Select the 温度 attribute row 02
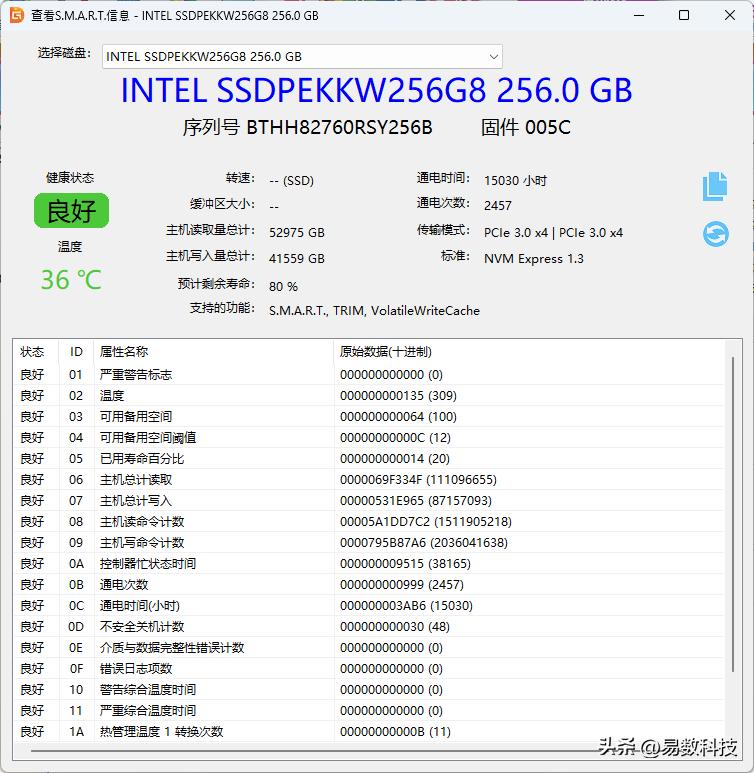 [369, 395]
